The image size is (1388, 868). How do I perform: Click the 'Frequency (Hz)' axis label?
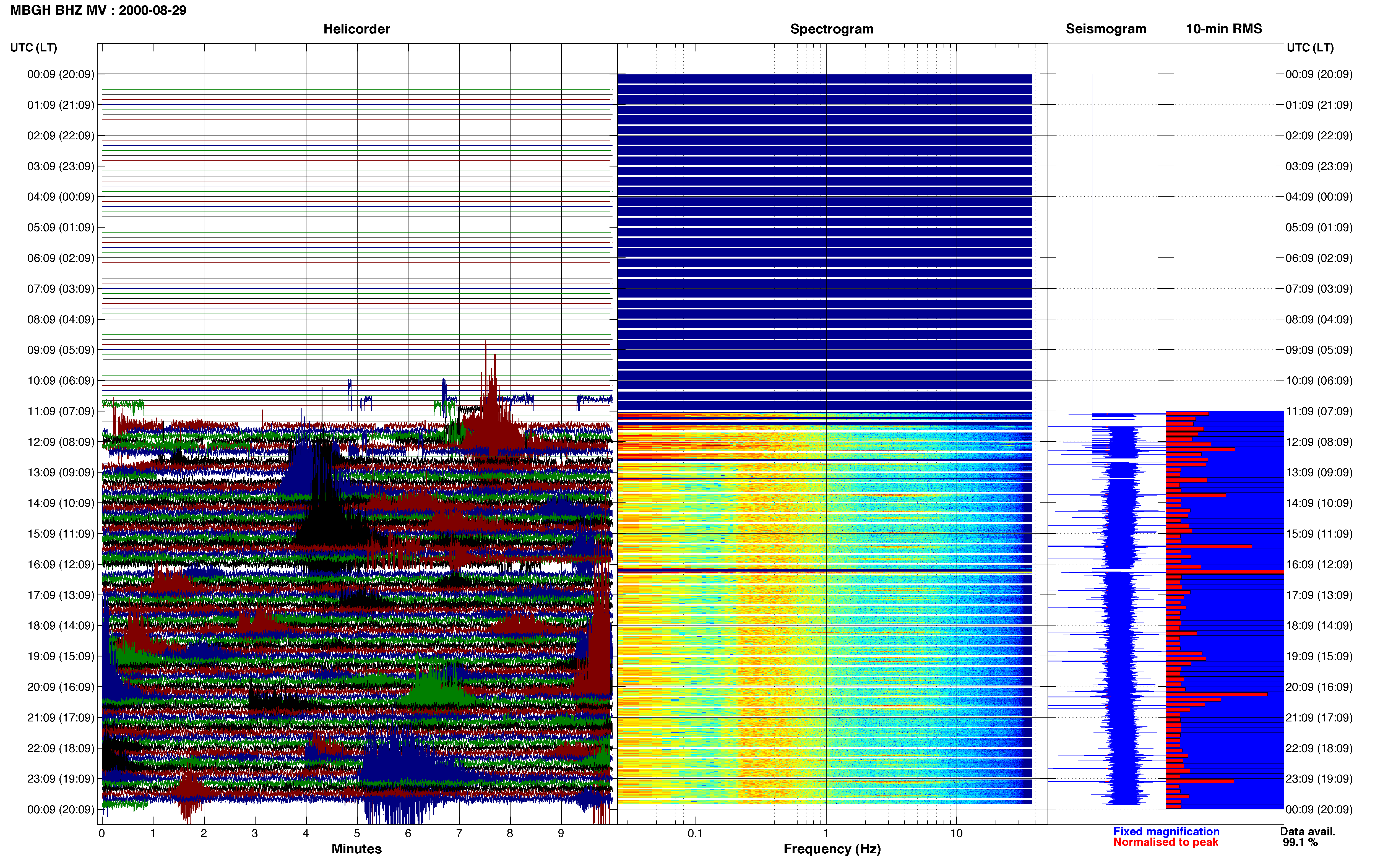pyautogui.click(x=832, y=849)
